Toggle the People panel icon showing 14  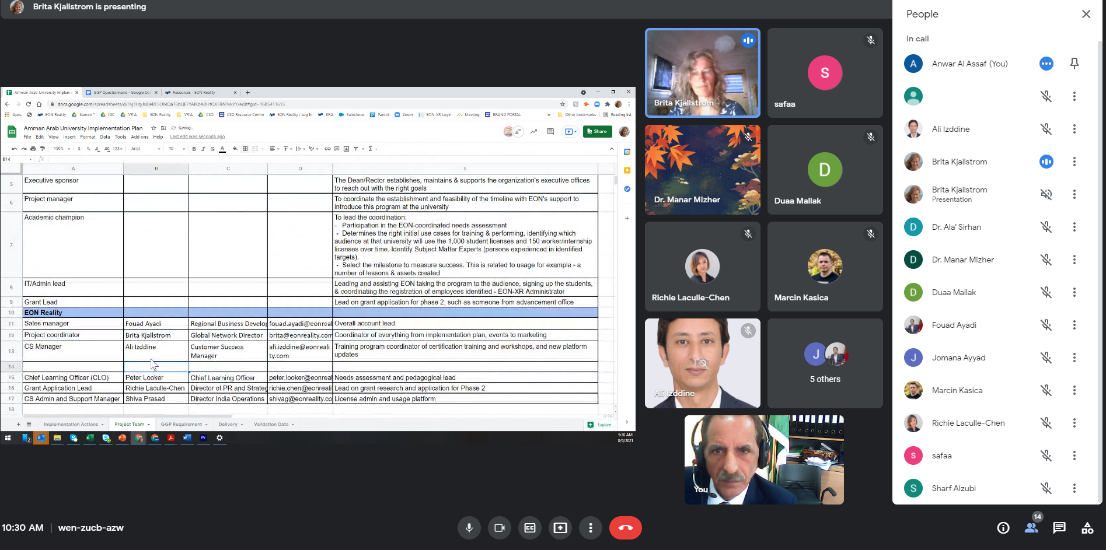click(x=1032, y=527)
